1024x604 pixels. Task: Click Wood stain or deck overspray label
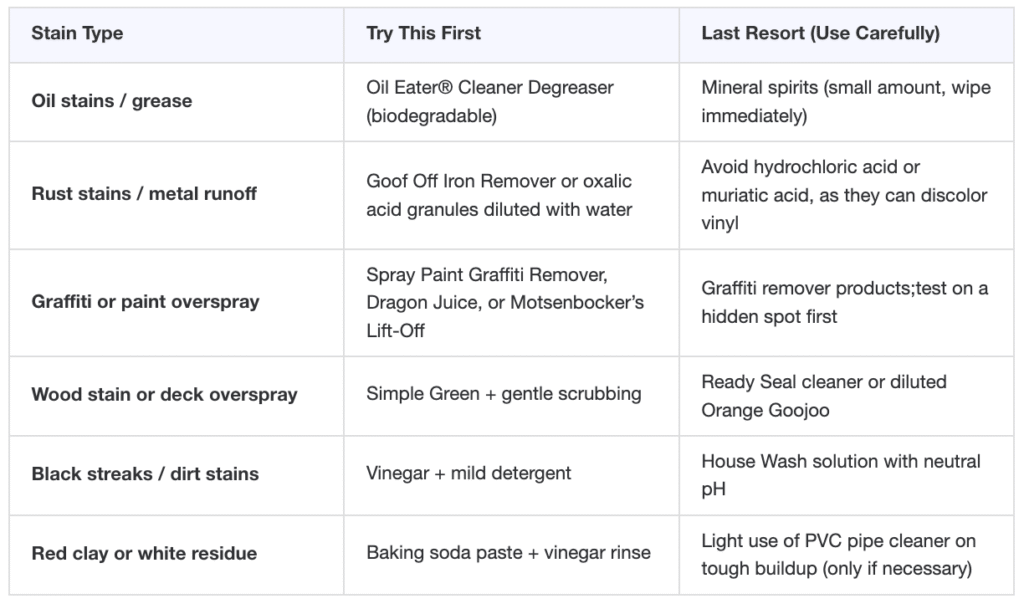164,394
